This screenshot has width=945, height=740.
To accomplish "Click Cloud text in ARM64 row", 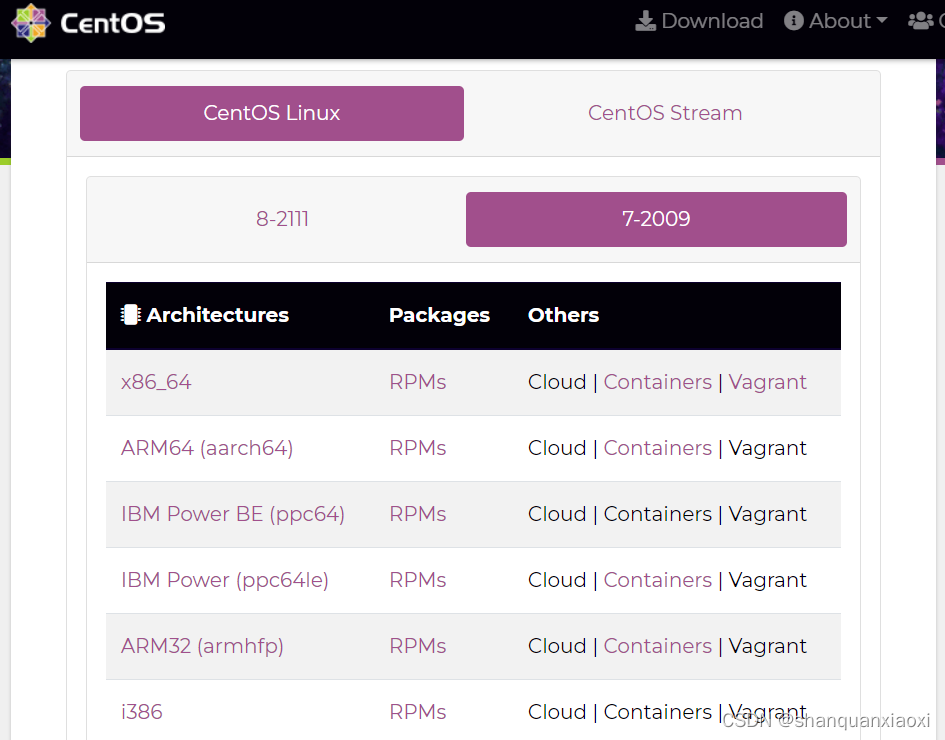I will click(557, 448).
